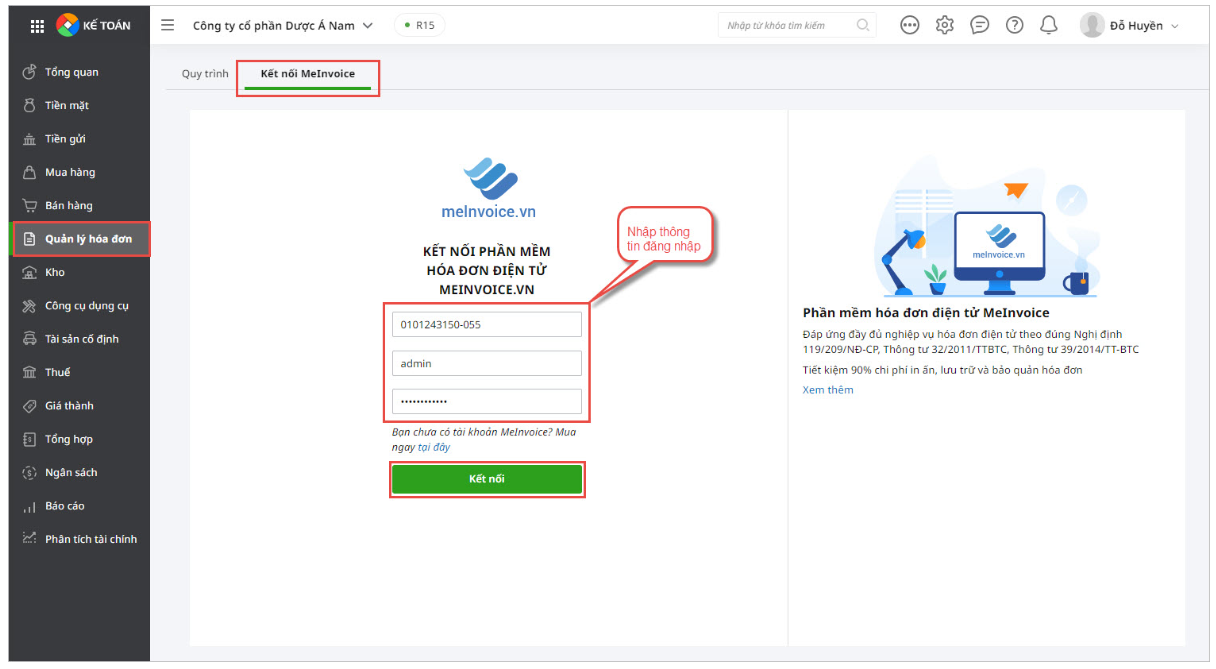
Task: Click the Giá thành tag icon
Action: (x=29, y=406)
